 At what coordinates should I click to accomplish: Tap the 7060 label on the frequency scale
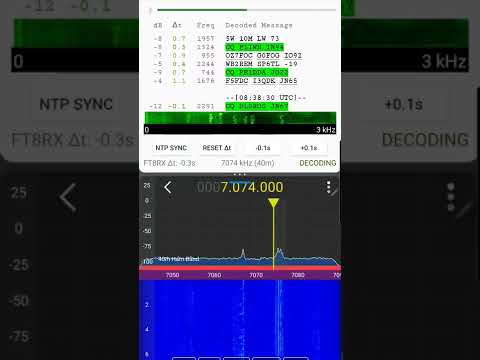tap(214, 275)
